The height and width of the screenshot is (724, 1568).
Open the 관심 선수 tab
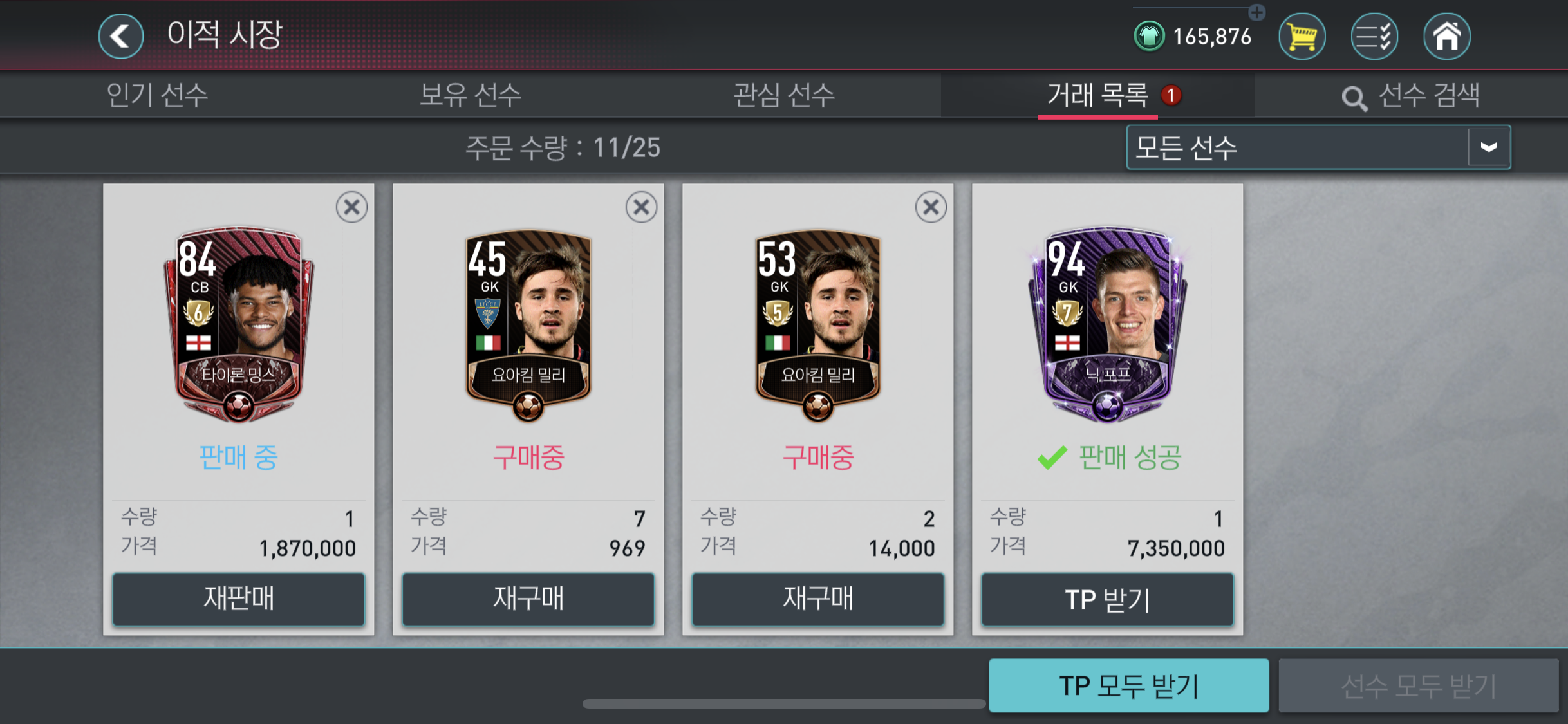[784, 95]
